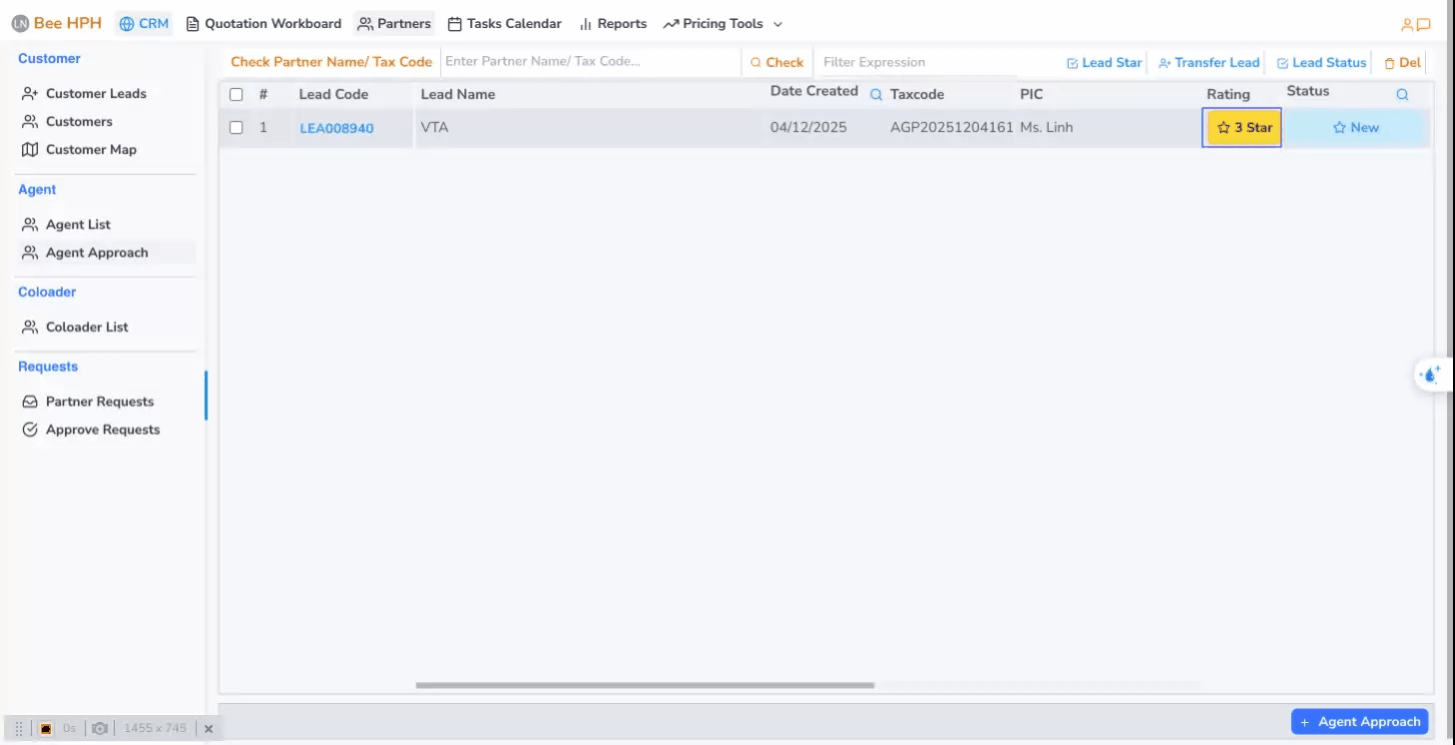Toggle the select-all checkbox in table header
This screenshot has width=1455, height=745.
click(x=236, y=95)
